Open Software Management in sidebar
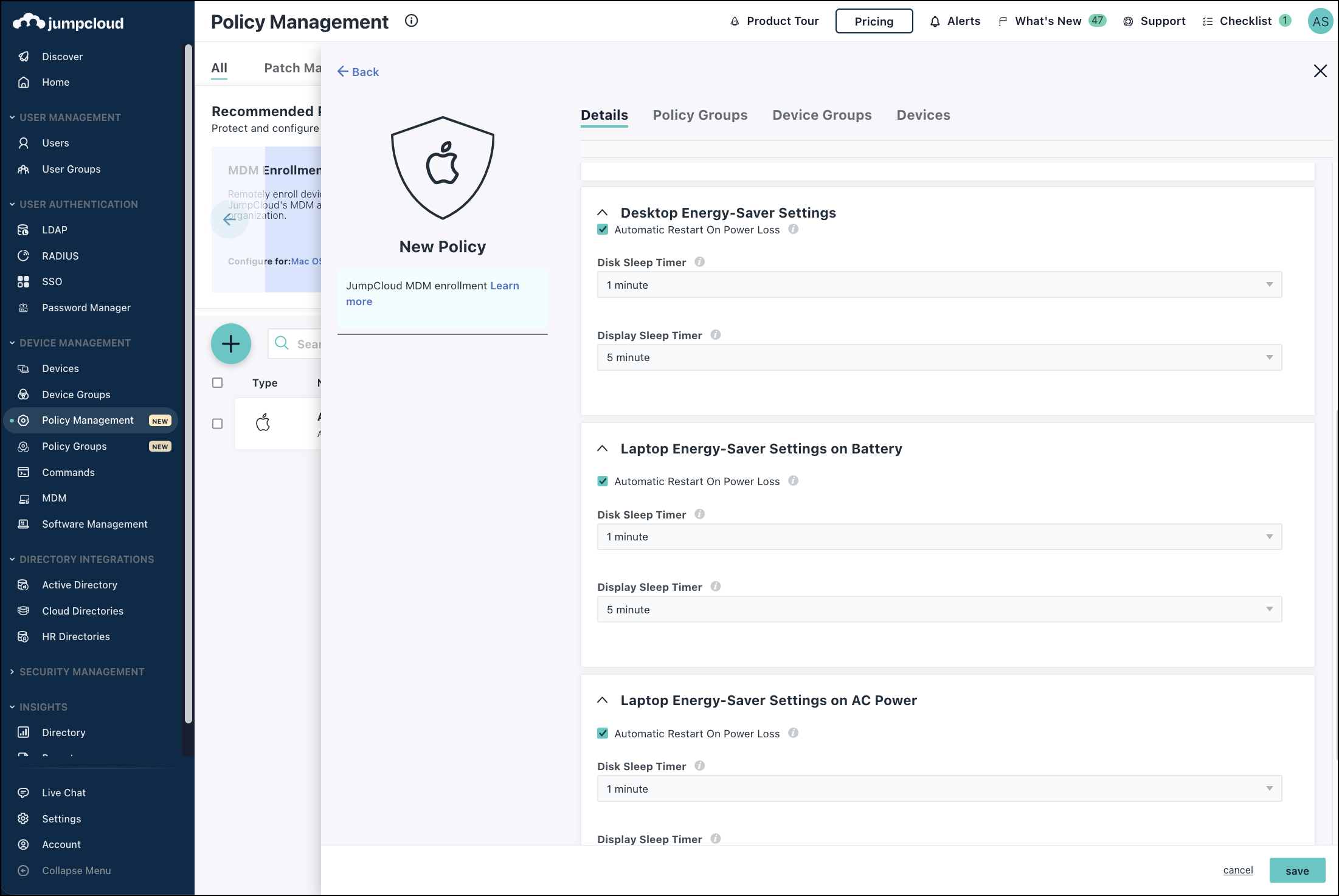This screenshot has width=1339, height=896. click(x=94, y=524)
